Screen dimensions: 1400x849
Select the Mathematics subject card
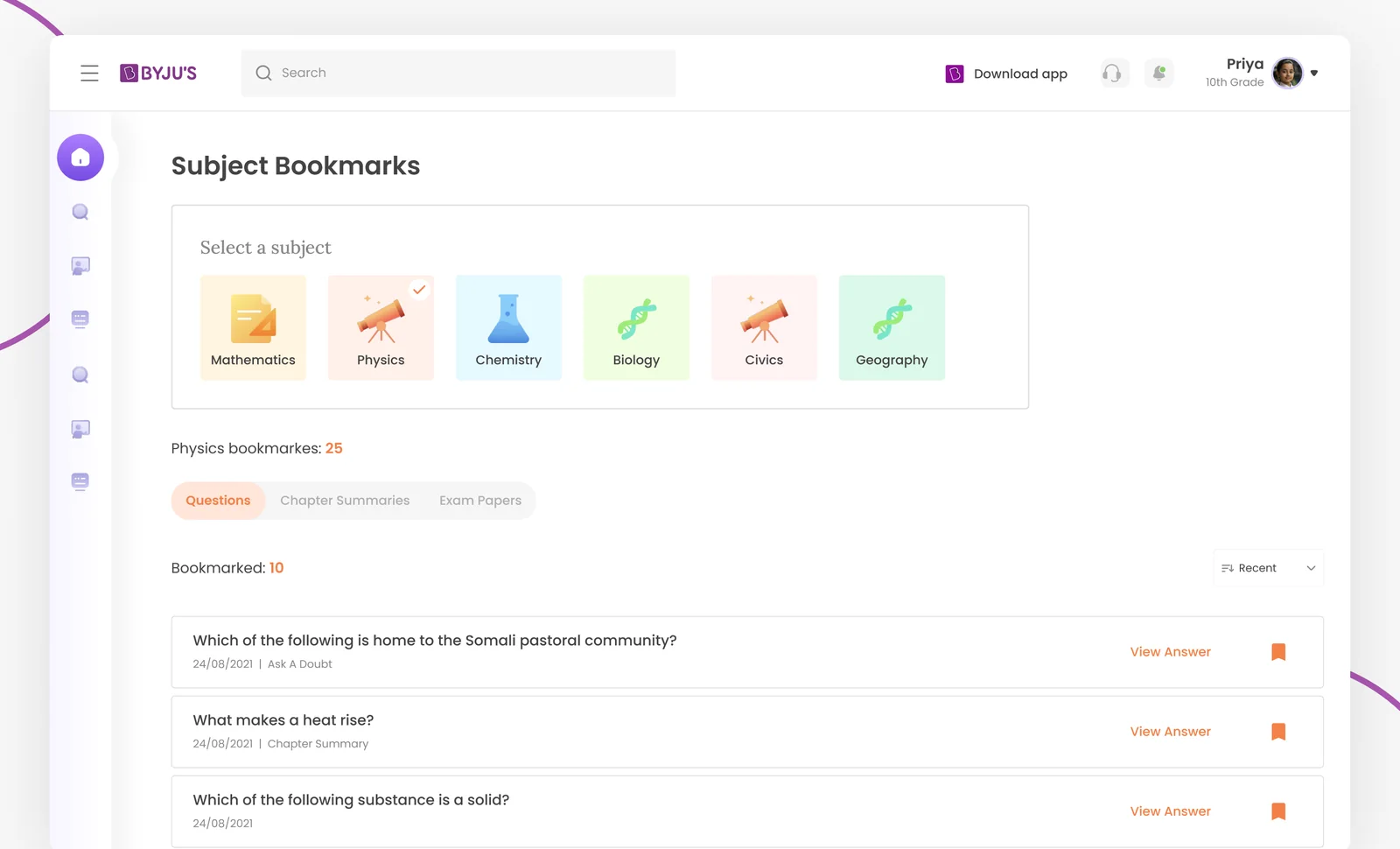[253, 327]
